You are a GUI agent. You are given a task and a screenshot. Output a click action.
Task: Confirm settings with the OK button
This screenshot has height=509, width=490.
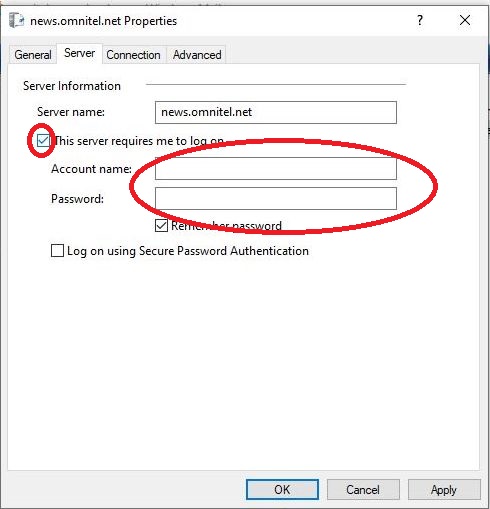[x=282, y=490]
